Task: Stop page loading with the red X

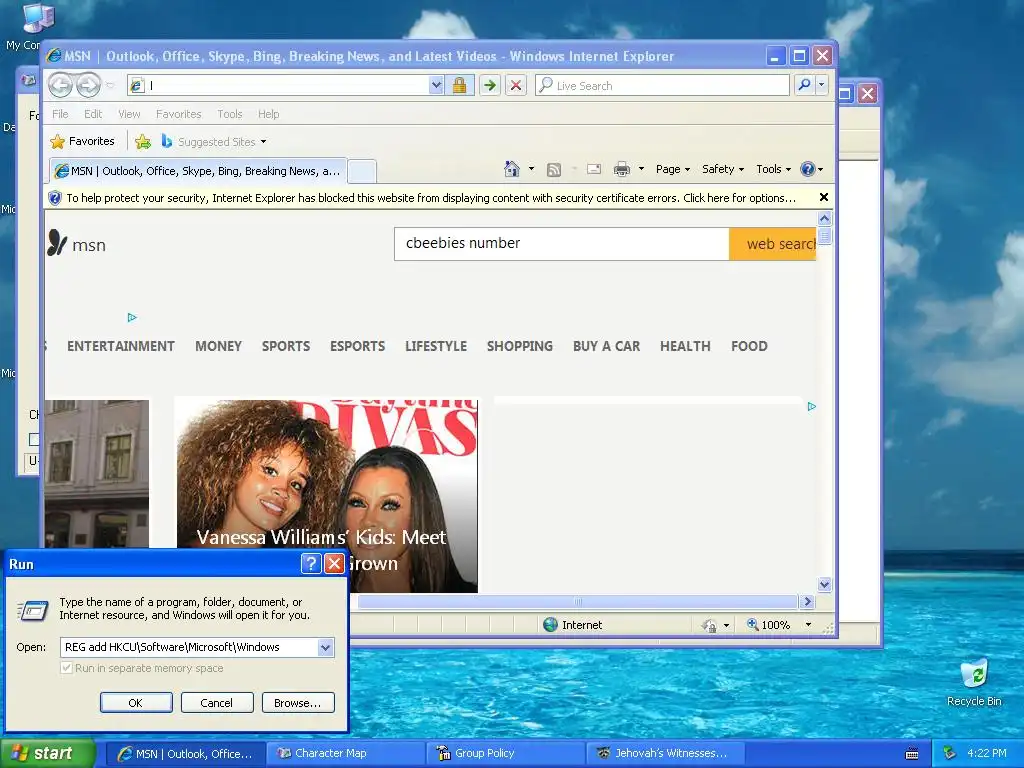Action: tap(516, 86)
